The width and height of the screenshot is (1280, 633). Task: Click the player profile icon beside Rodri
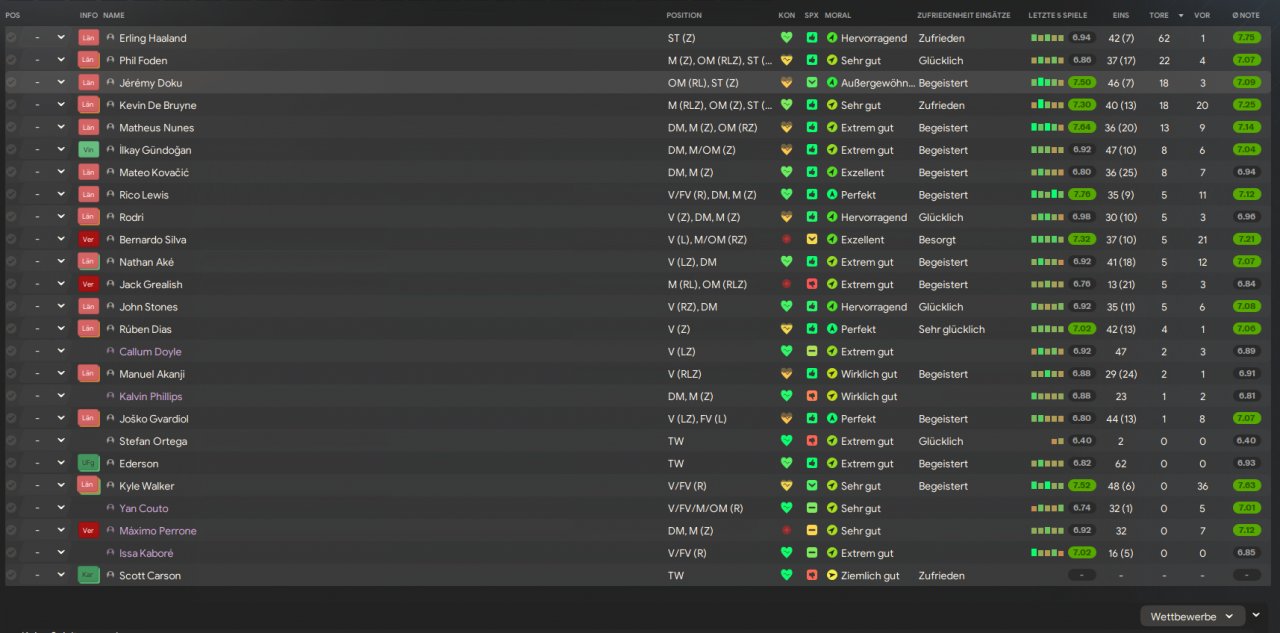[110, 218]
